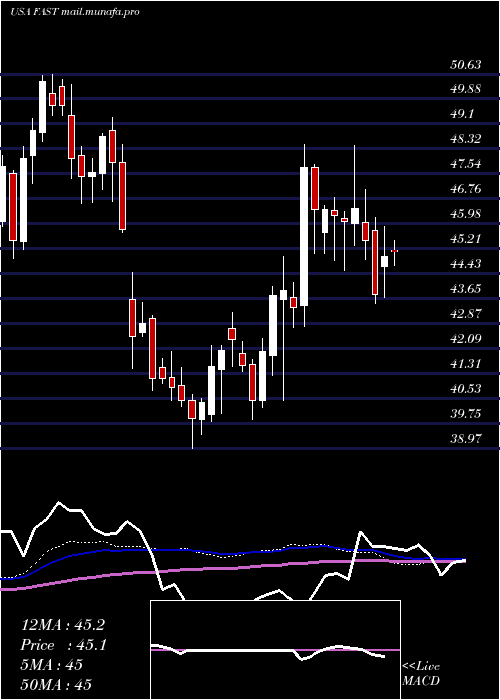Click the USA FAST mail.munafa.pro title
This screenshot has height=700, width=500.
[x=75, y=12]
